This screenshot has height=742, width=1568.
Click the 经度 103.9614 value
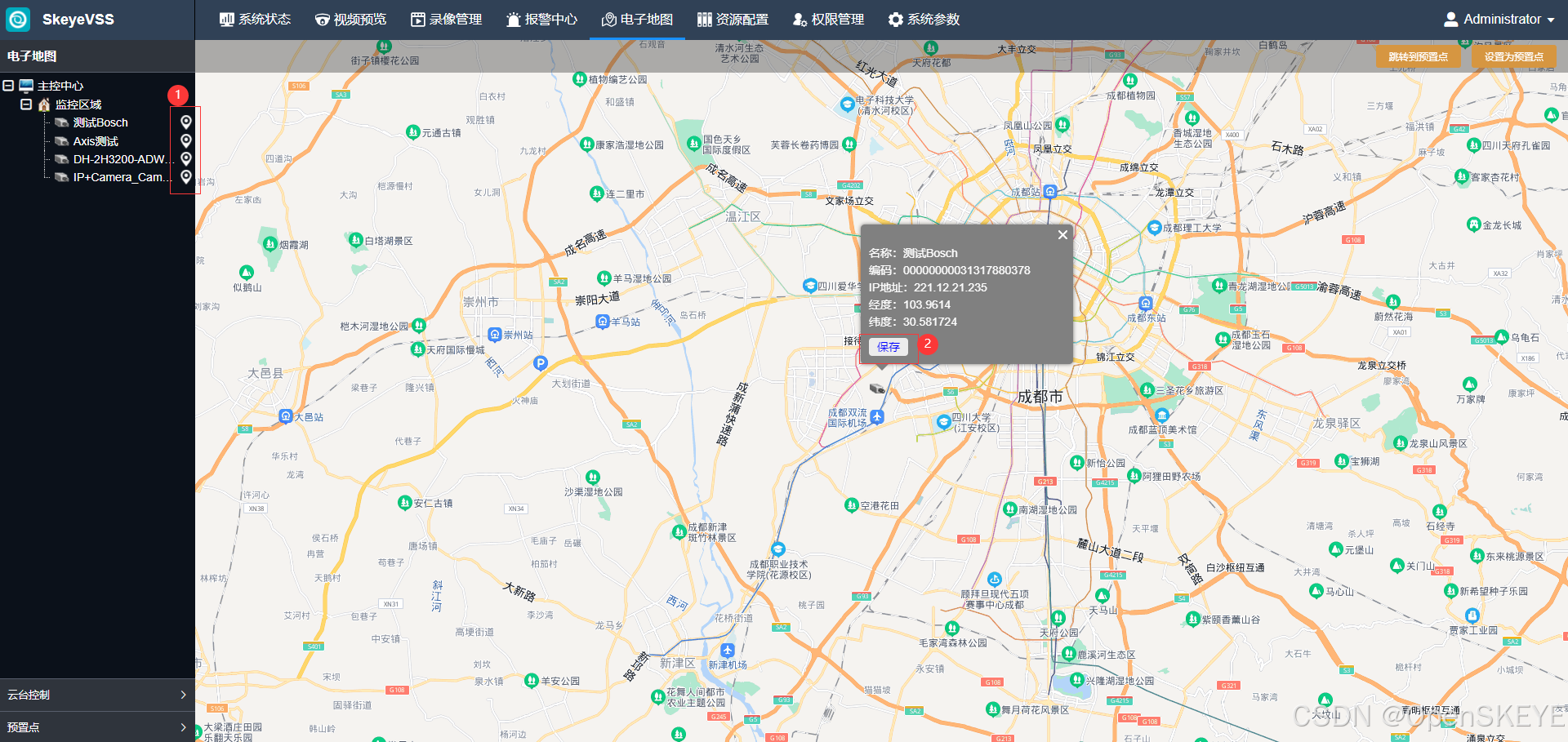(x=927, y=304)
